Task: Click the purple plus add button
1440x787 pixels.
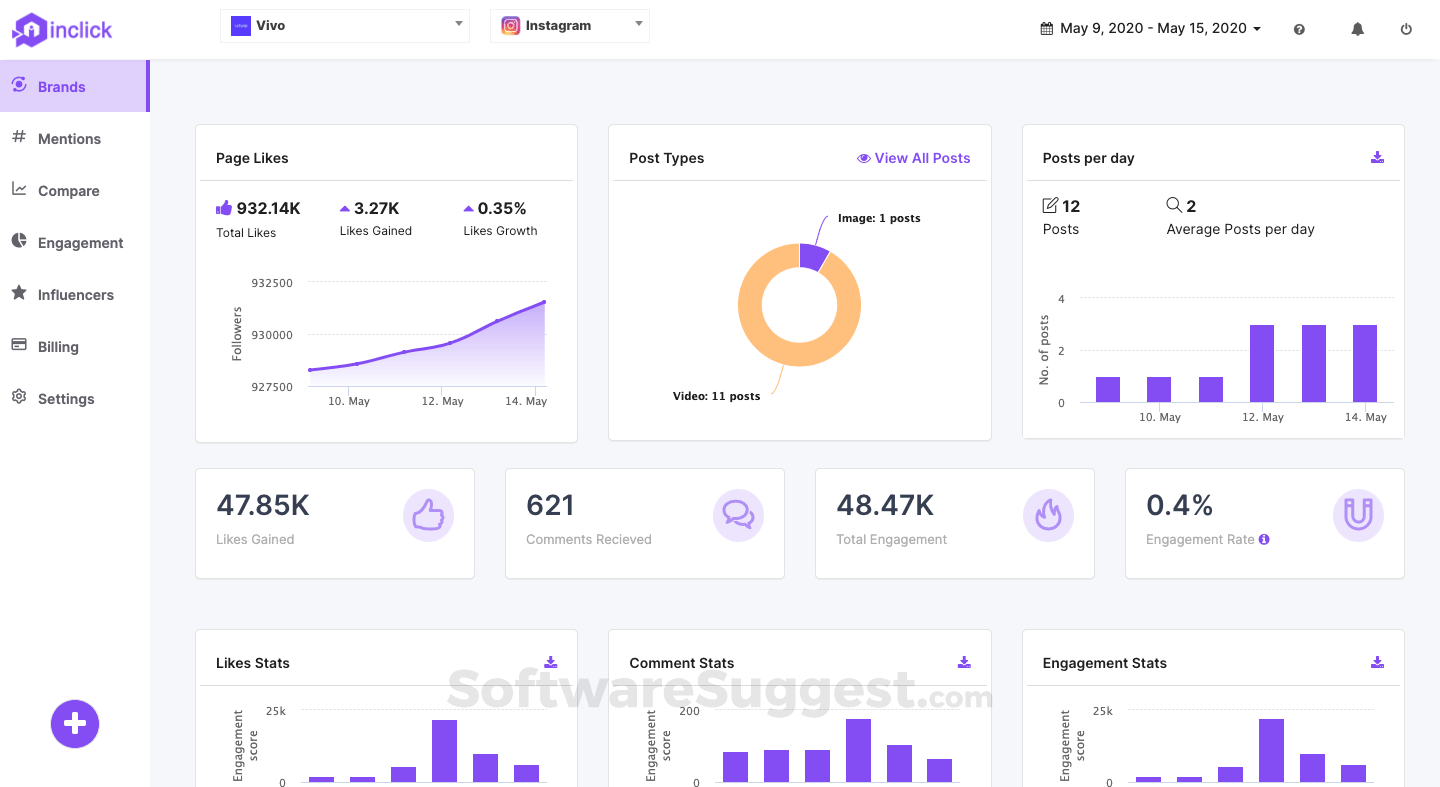Action: pyautogui.click(x=75, y=723)
